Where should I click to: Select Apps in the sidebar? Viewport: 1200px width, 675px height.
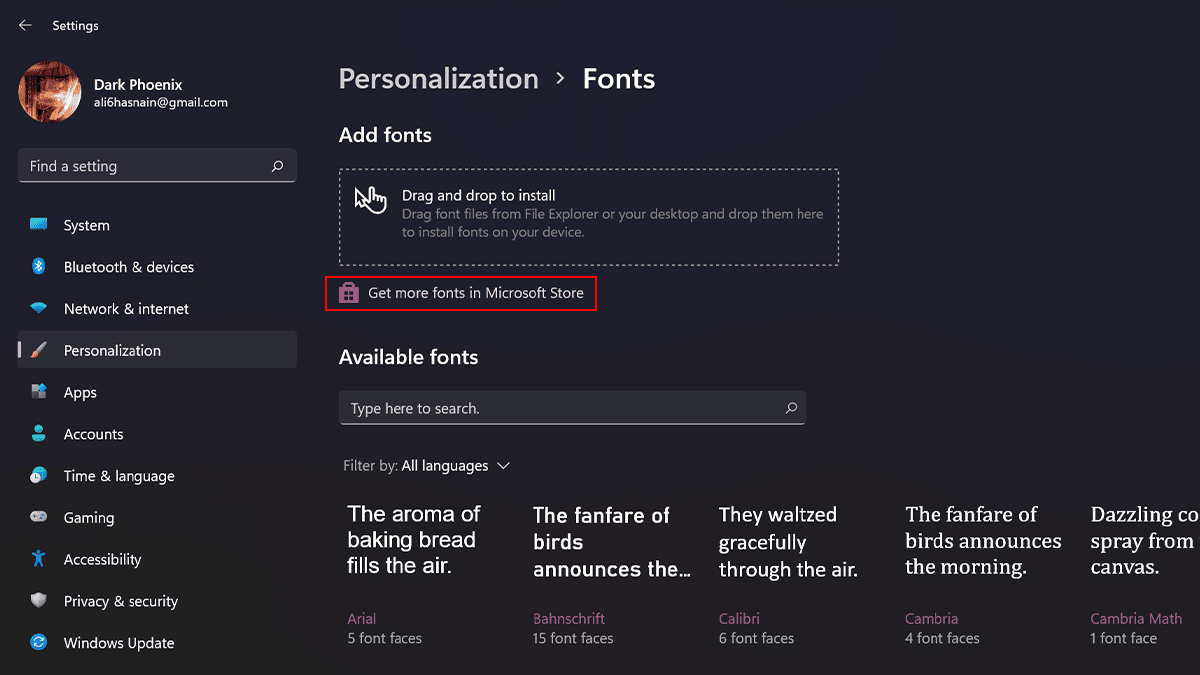(80, 392)
